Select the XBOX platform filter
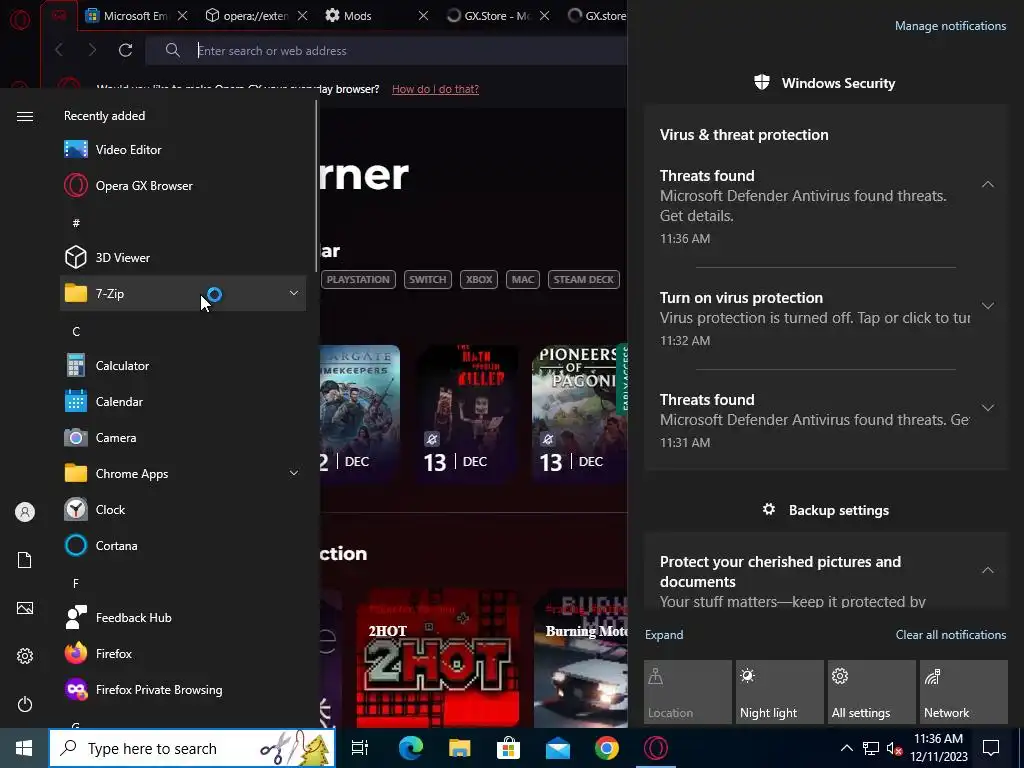The width and height of the screenshot is (1024, 768). click(479, 280)
